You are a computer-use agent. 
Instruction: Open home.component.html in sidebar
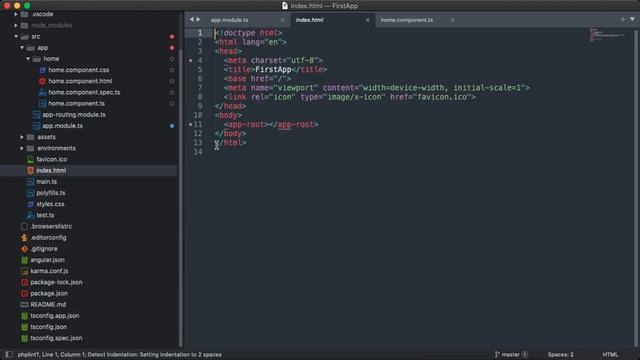(80, 81)
